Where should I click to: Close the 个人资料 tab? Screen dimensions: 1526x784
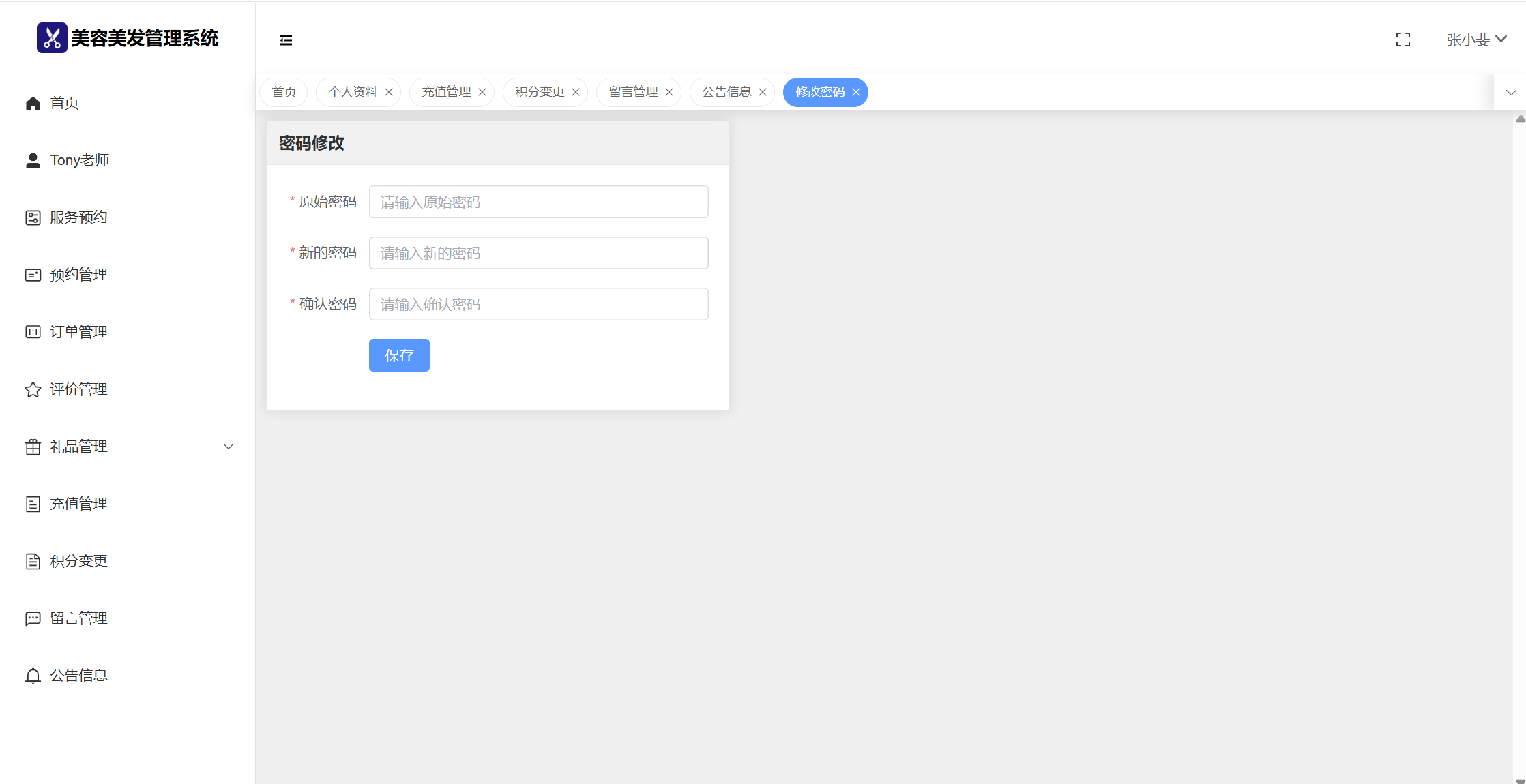click(389, 92)
